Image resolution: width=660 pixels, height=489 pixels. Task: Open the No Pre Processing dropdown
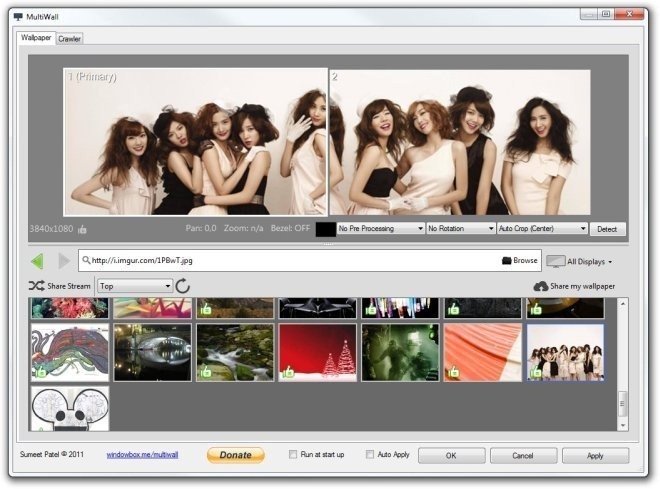pyautogui.click(x=381, y=229)
